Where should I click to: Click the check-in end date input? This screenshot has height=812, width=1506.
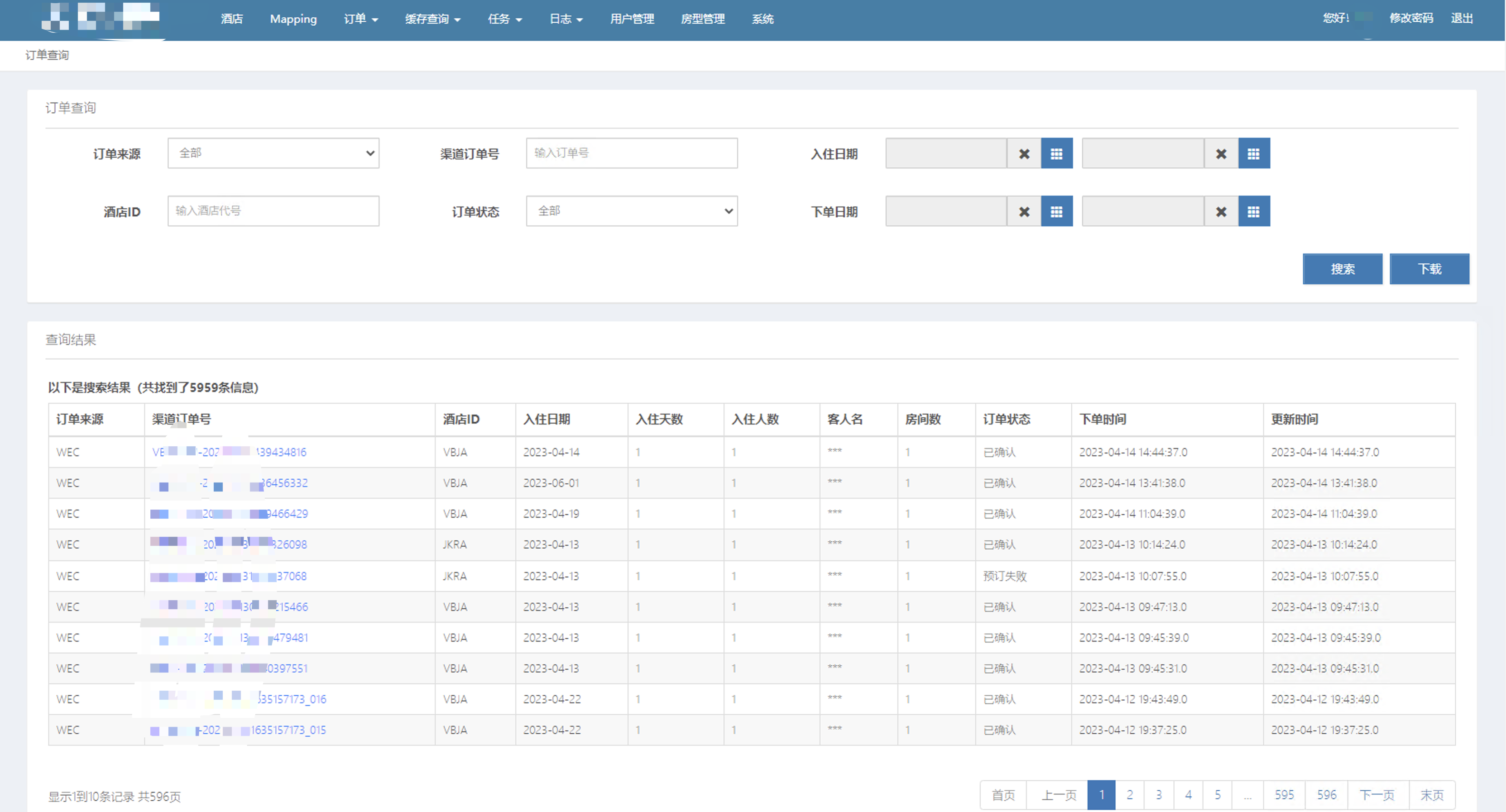tap(1143, 153)
